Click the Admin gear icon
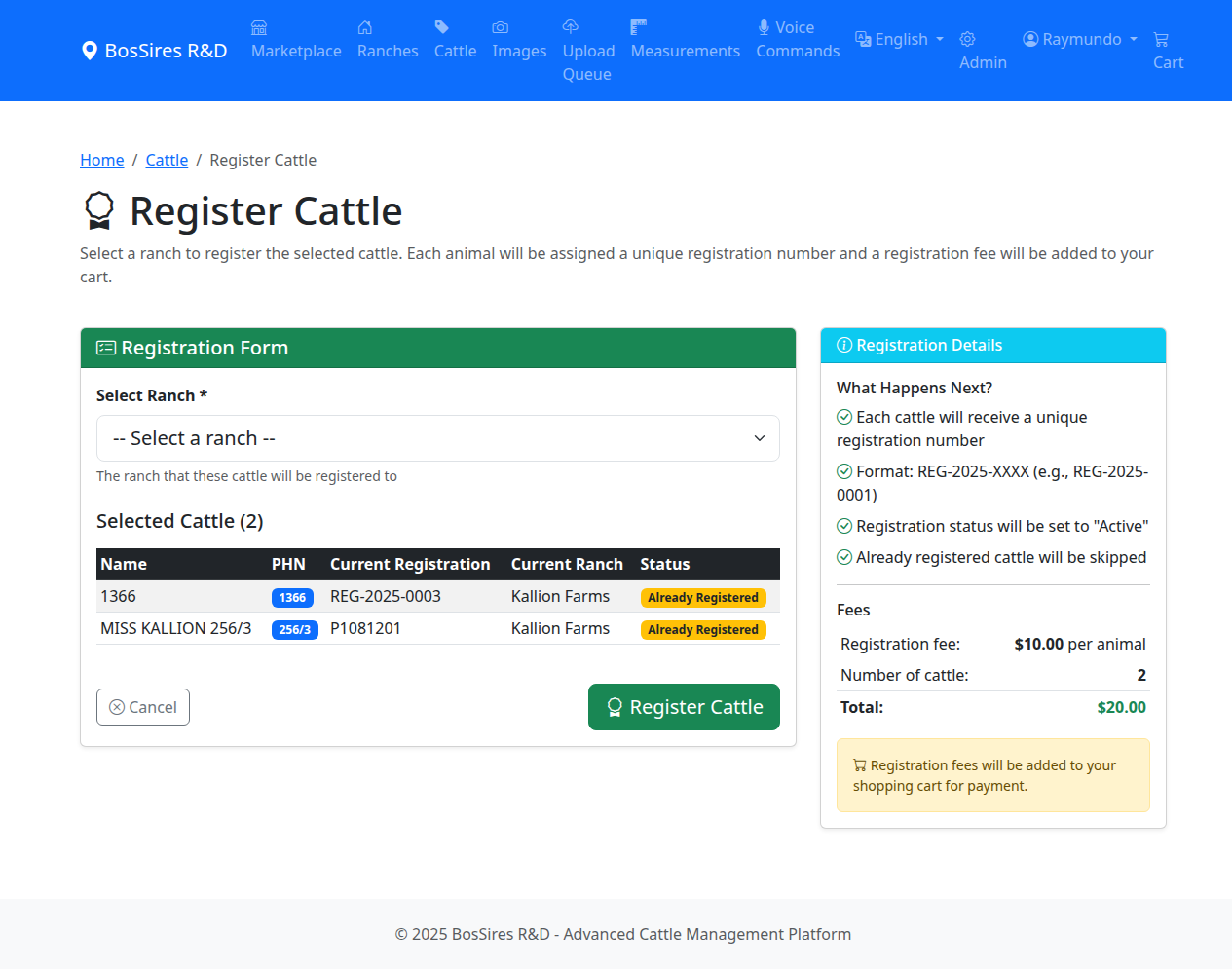1232x969 pixels. coord(967,39)
